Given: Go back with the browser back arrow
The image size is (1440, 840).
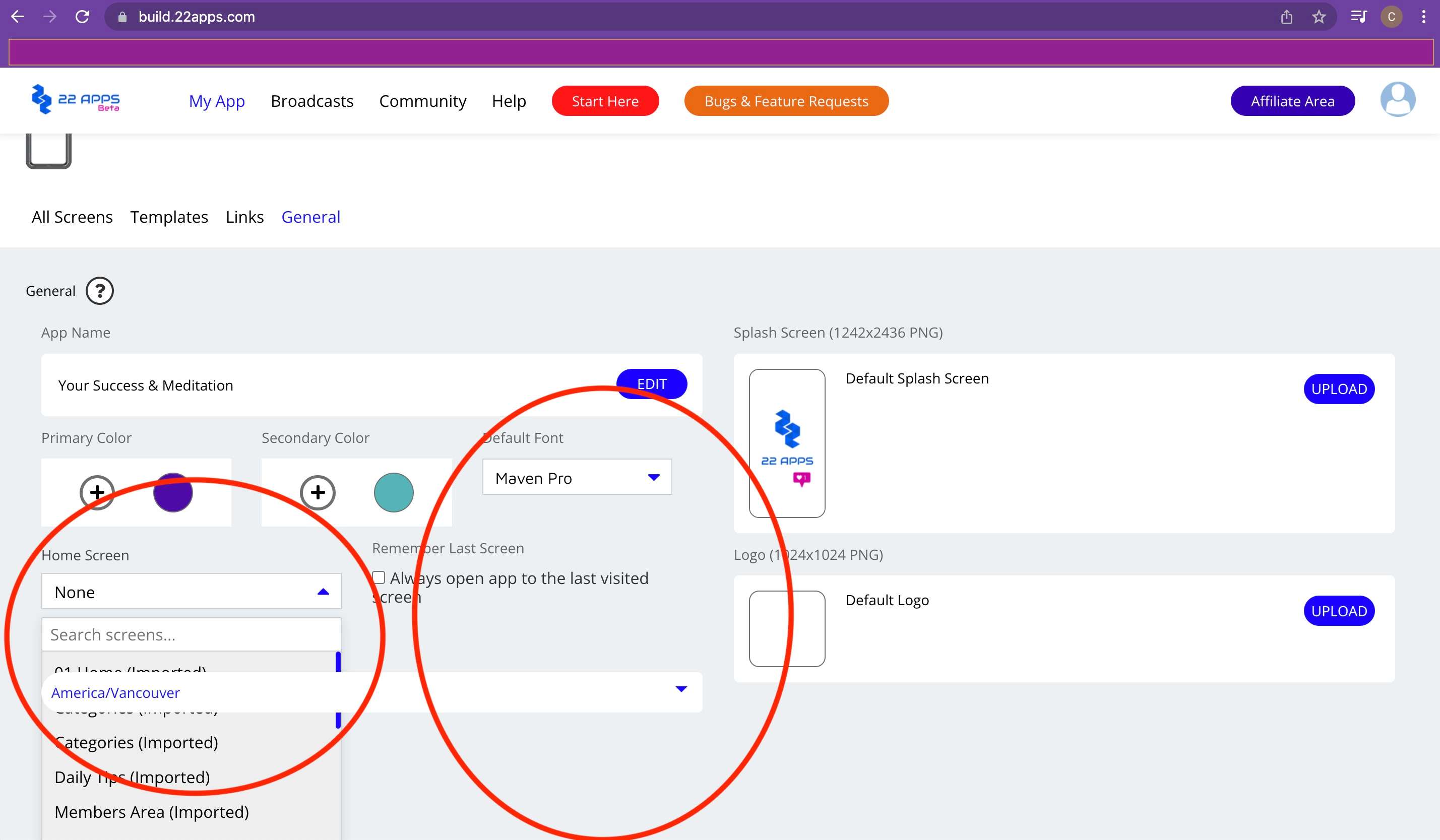Looking at the screenshot, I should click(18, 17).
